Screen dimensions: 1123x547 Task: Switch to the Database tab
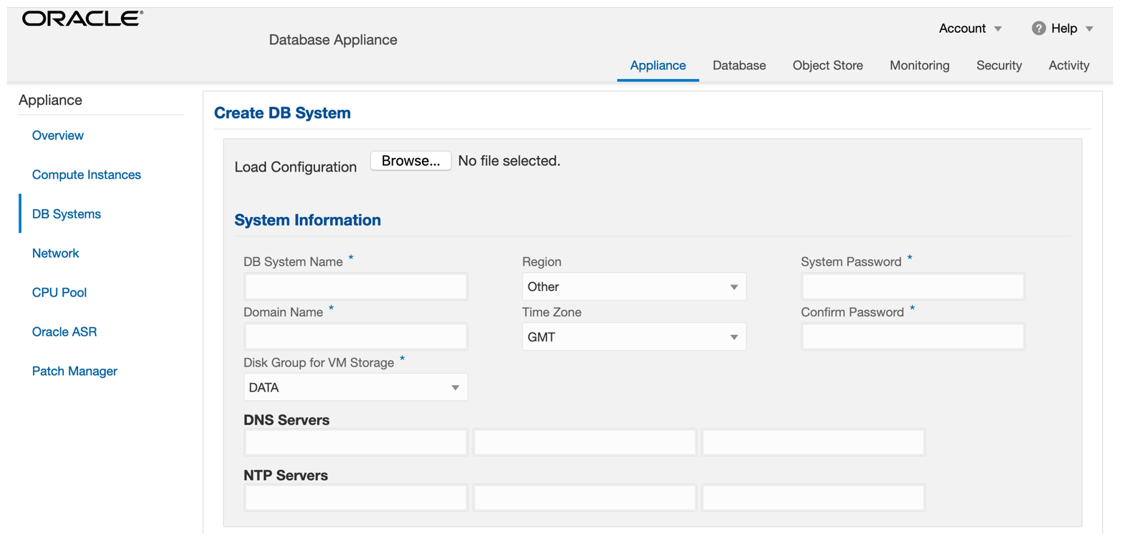tap(739, 66)
